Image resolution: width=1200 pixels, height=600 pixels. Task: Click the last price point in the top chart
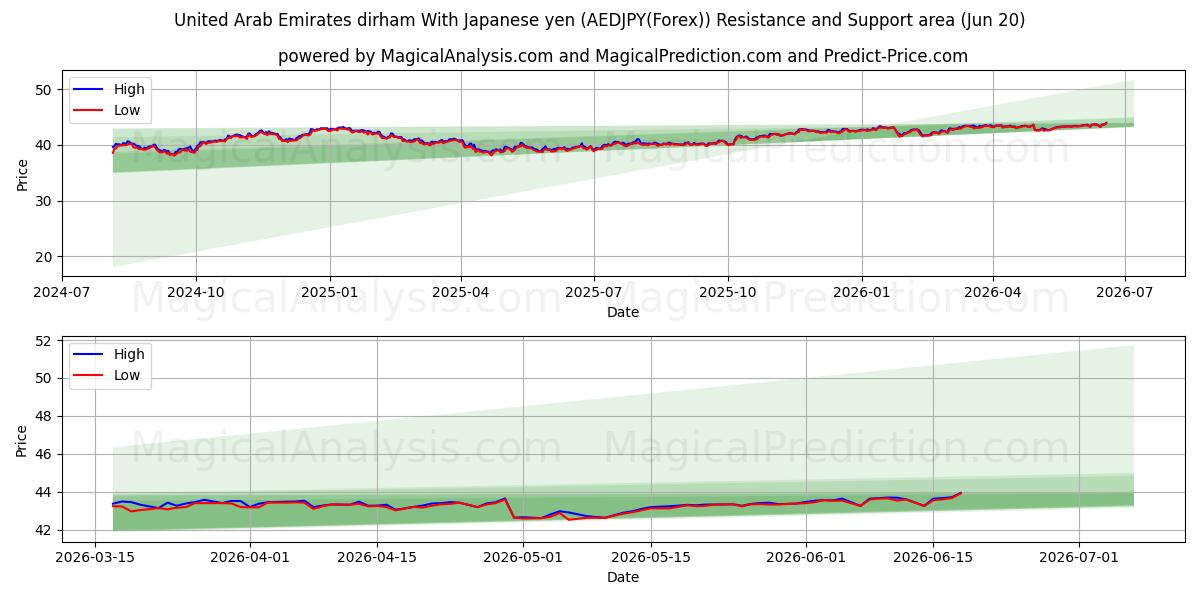(1106, 123)
